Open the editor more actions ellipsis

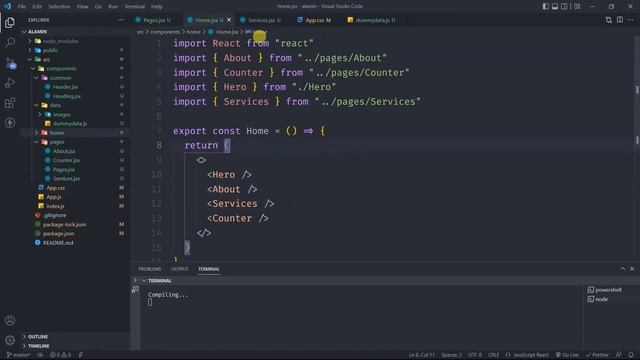pyautogui.click(x=631, y=20)
